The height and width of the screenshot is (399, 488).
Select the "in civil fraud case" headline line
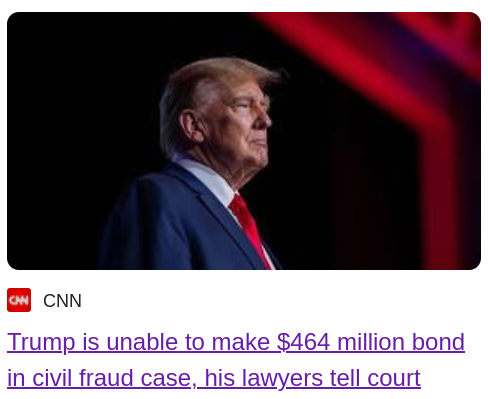pyautogui.click(x=102, y=378)
